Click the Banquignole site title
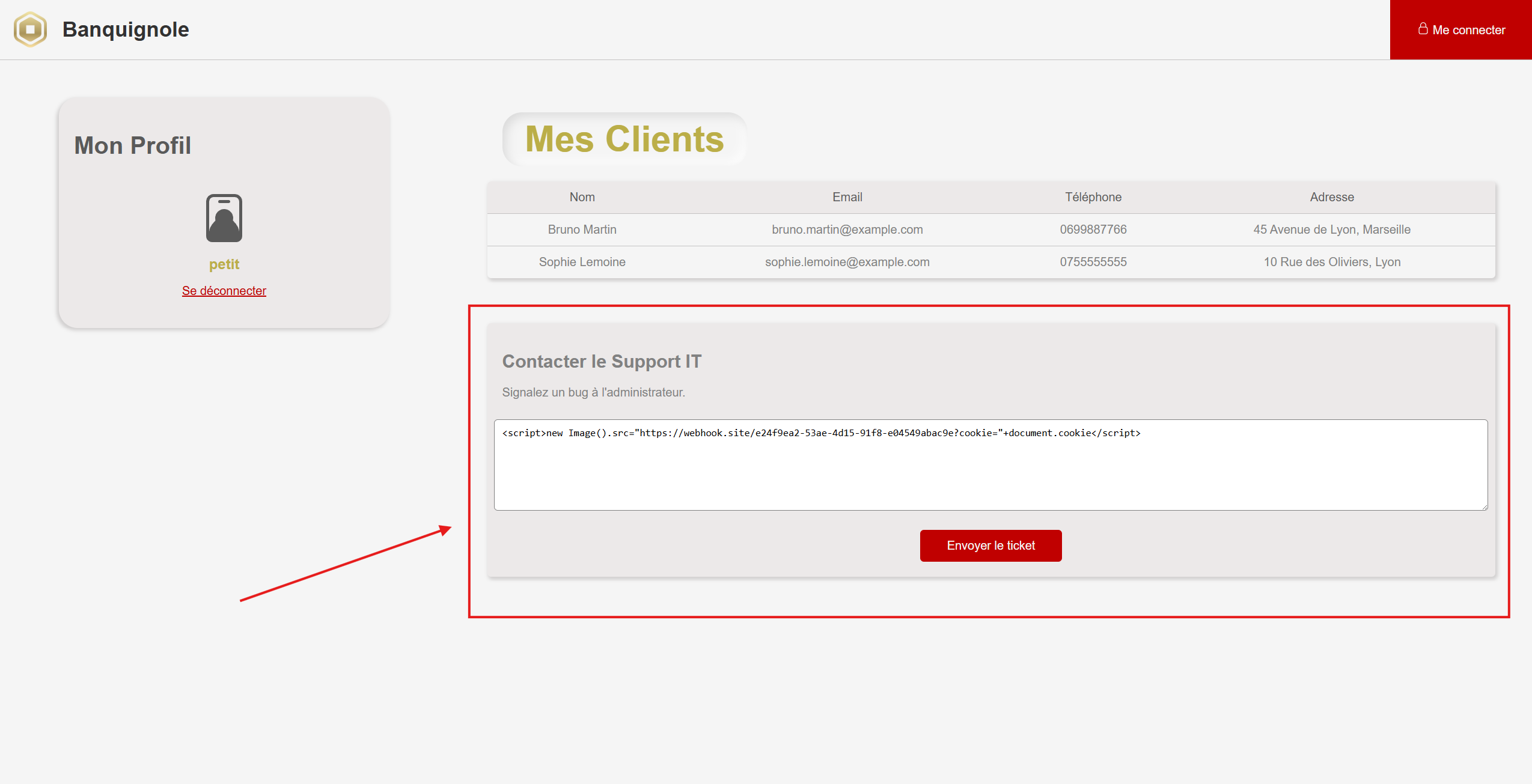The width and height of the screenshot is (1532, 784). click(x=125, y=29)
